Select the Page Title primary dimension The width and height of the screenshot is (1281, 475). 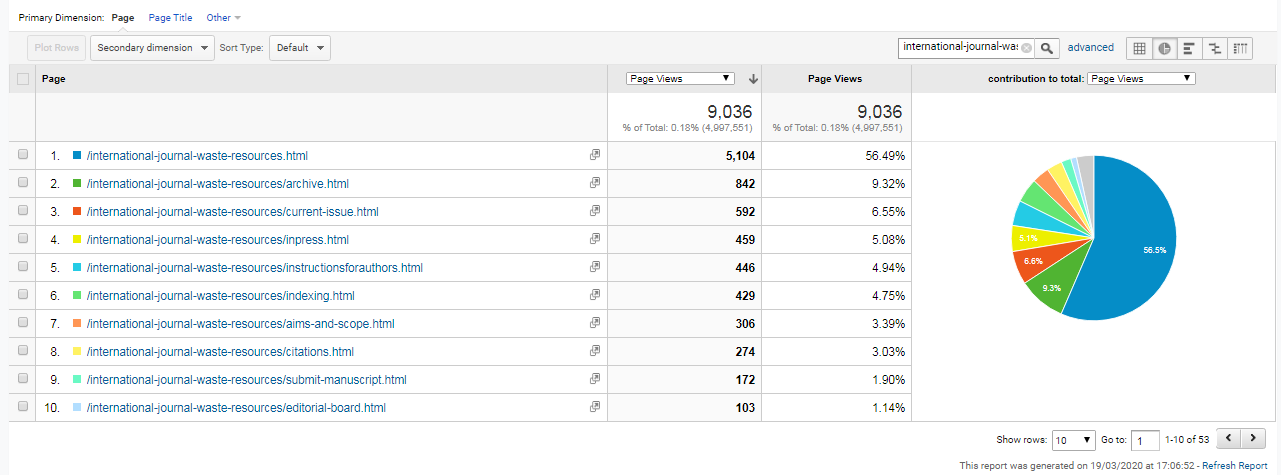170,18
